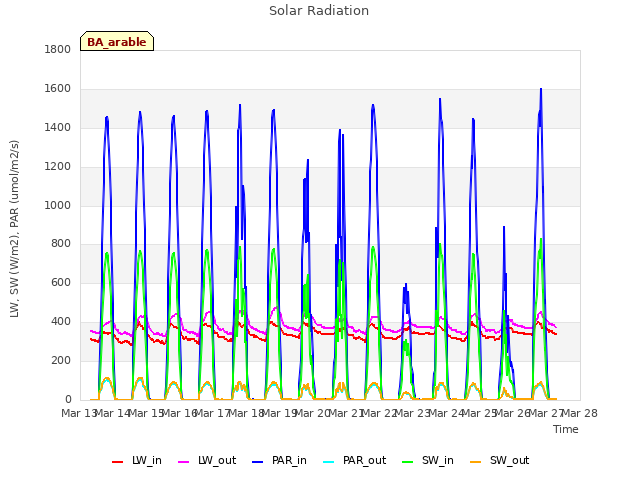Toggle the SW_out legend entry
Screen dimensions: 640x480
pyautogui.click(x=500, y=461)
